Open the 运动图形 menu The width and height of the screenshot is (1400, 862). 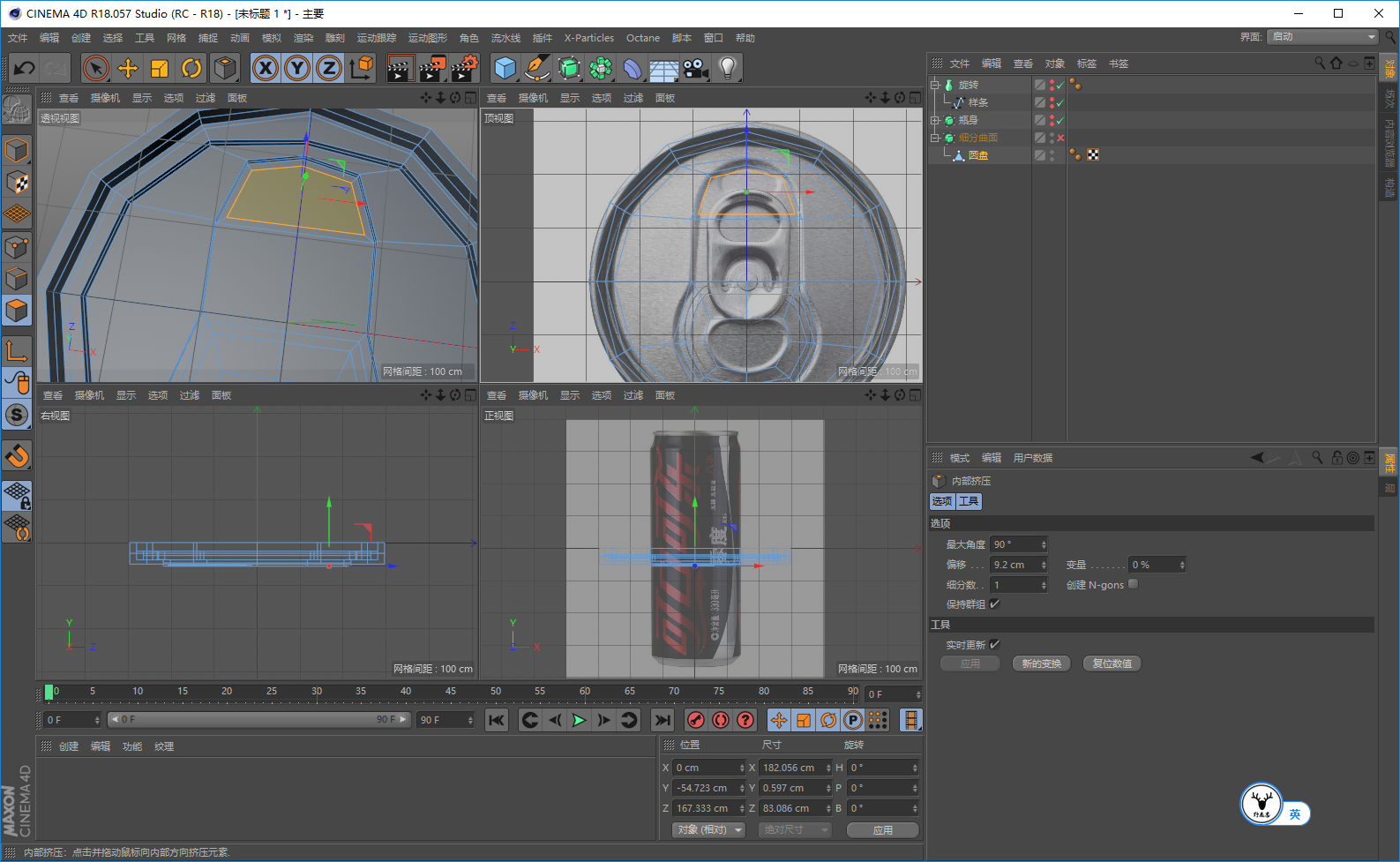pyautogui.click(x=427, y=38)
